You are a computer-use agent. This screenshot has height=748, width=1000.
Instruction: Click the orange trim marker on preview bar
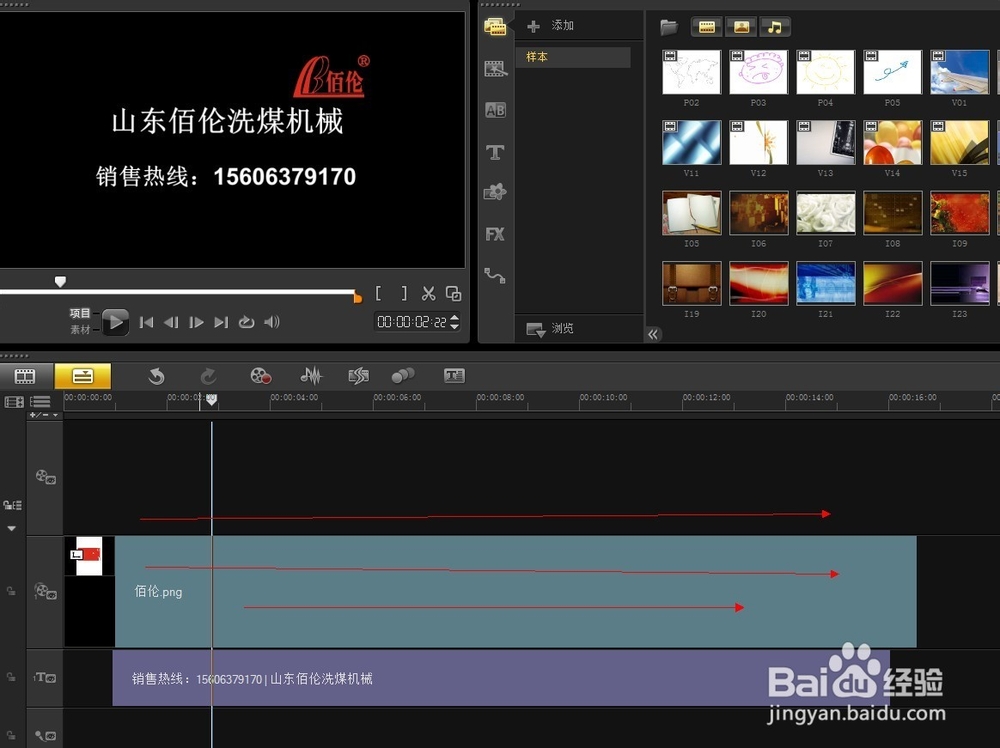[358, 297]
